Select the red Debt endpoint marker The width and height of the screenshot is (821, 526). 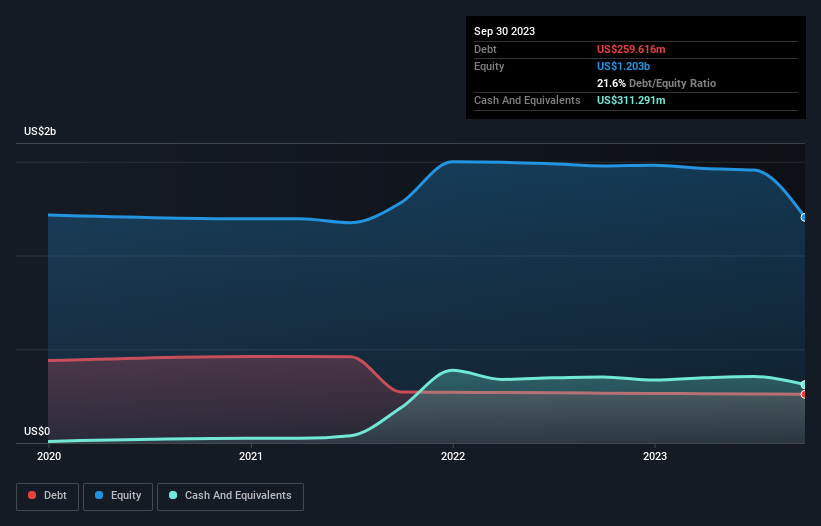click(804, 394)
